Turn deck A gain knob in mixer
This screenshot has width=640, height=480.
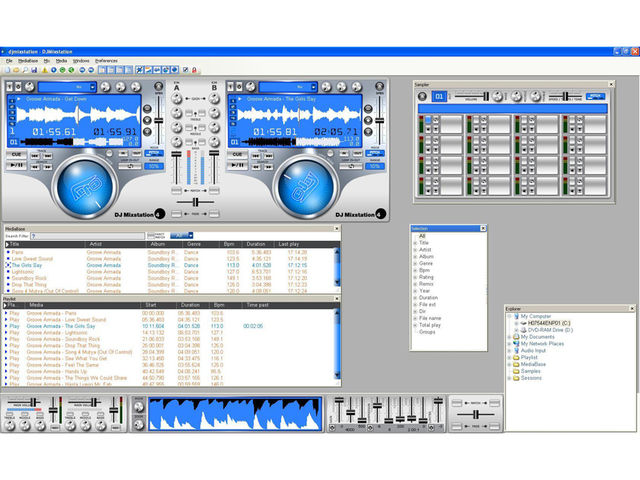click(176, 98)
